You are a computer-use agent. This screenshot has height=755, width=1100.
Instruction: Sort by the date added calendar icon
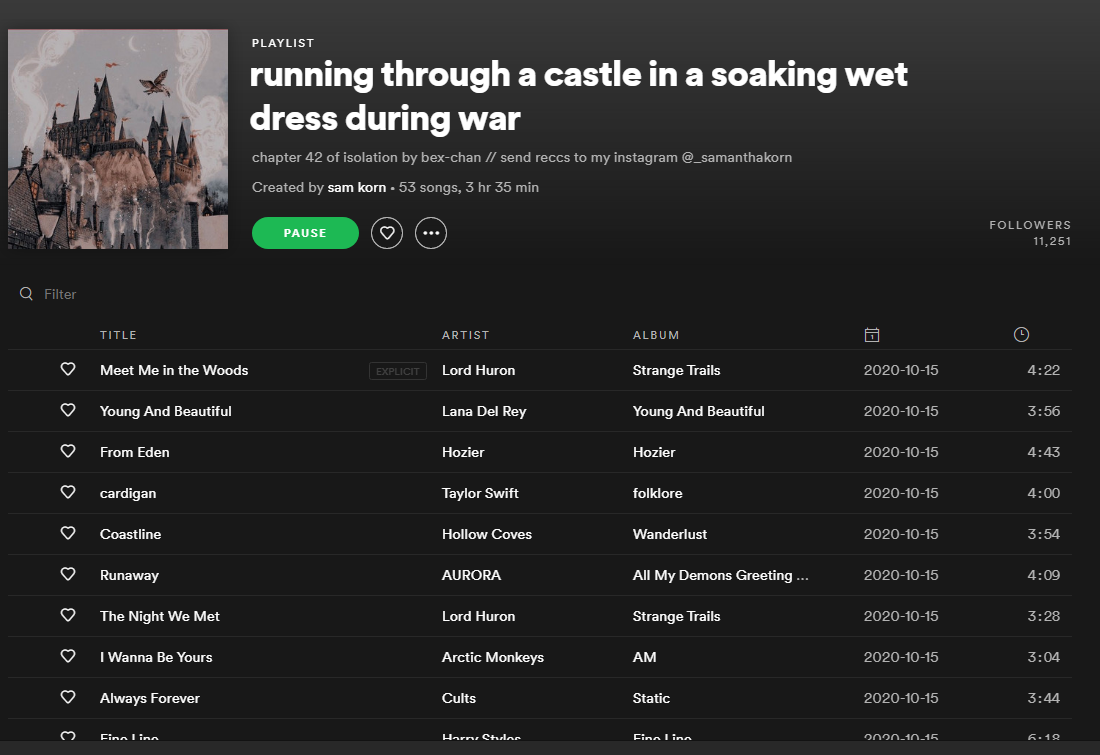(x=872, y=335)
